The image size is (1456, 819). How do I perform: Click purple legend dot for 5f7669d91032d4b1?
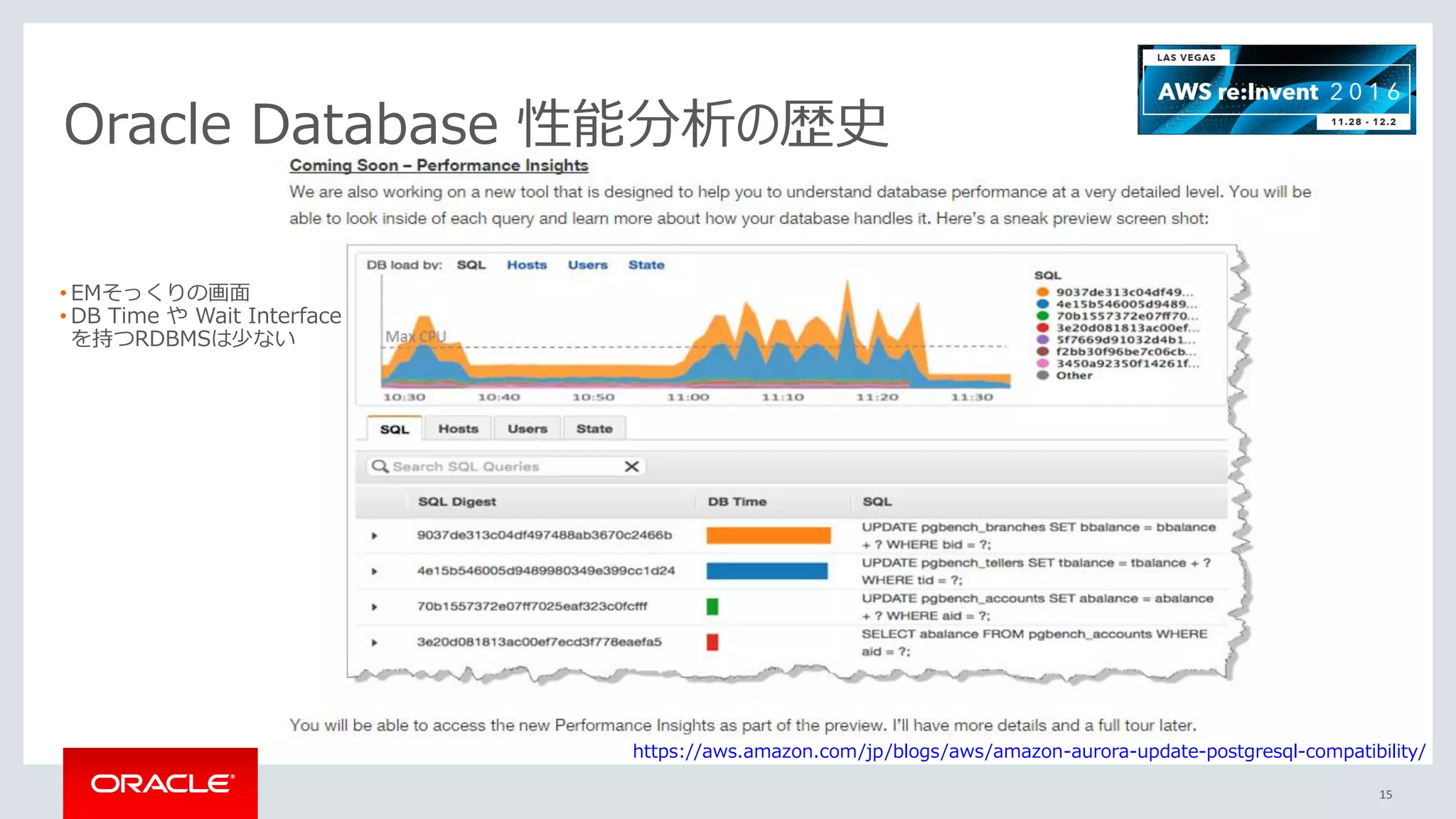pos(1042,339)
